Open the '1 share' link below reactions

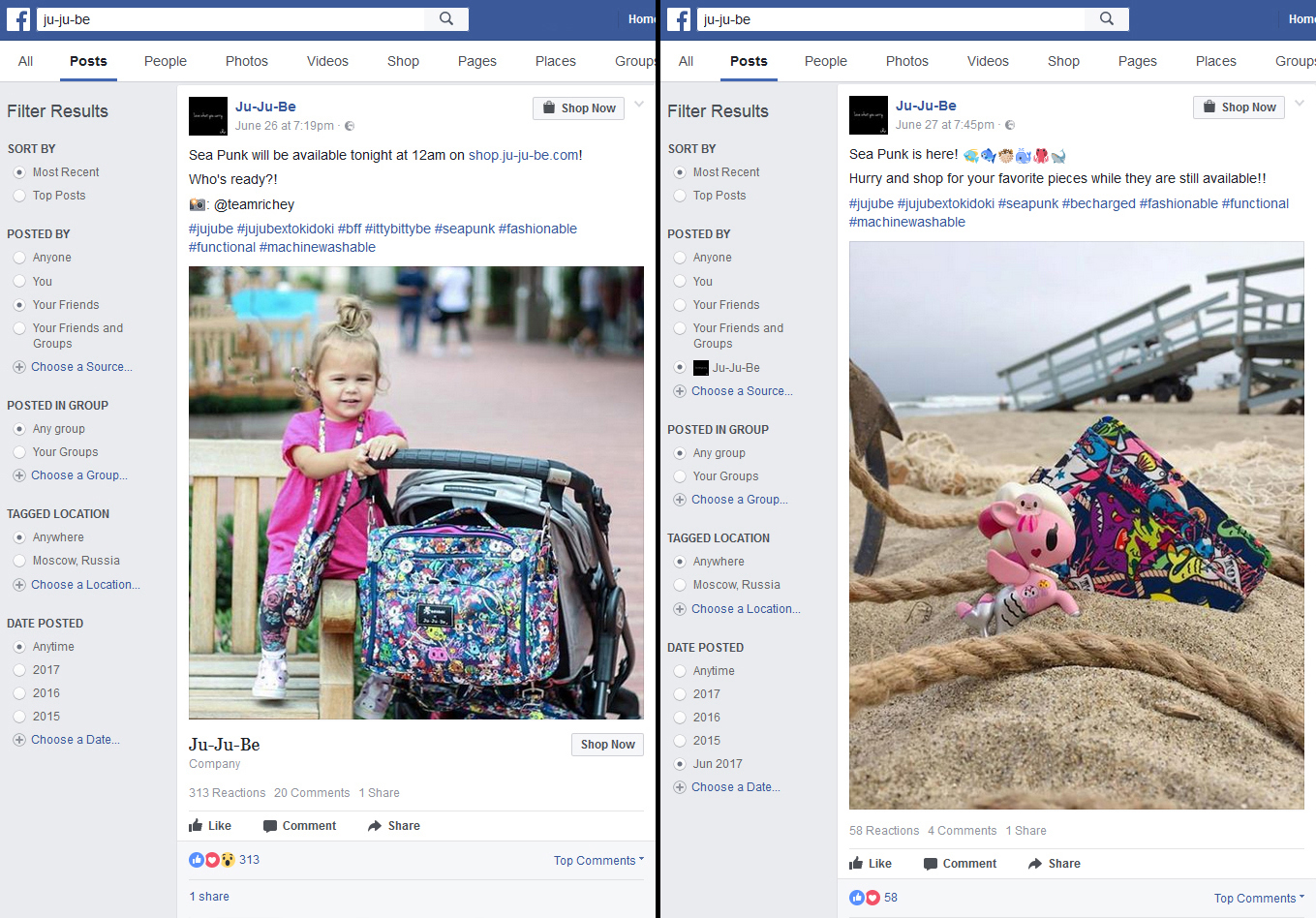pyautogui.click(x=209, y=897)
